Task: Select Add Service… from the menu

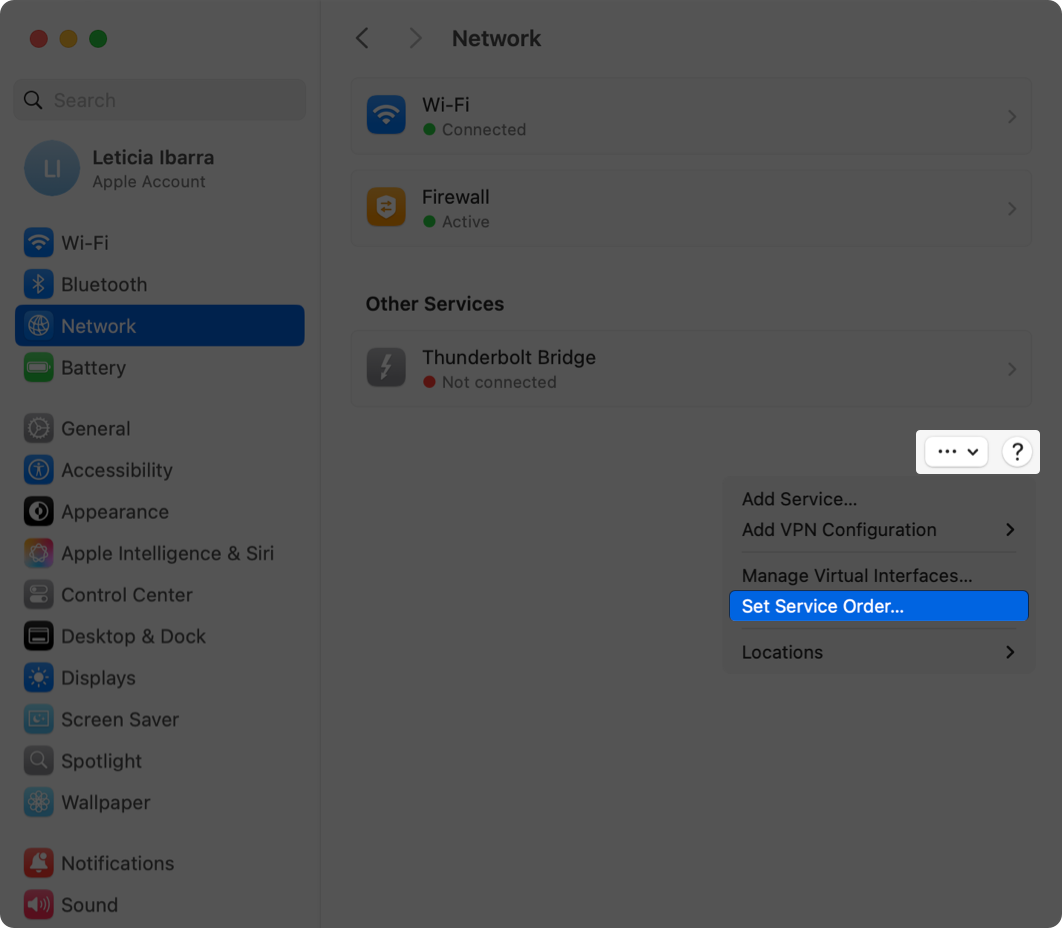Action: pyautogui.click(x=799, y=499)
